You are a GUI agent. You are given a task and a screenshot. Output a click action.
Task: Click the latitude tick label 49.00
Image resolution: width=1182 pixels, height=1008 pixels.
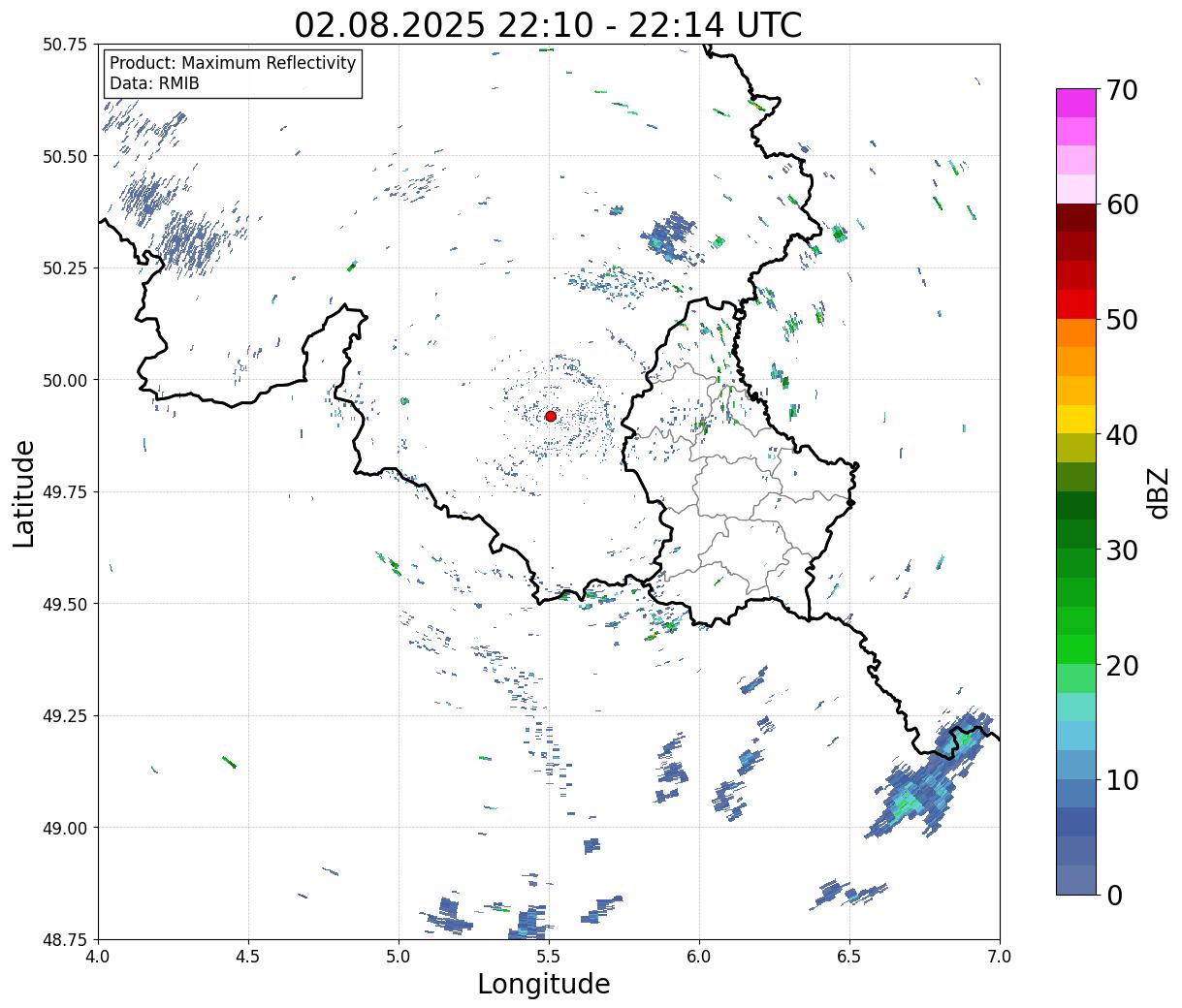coord(66,828)
